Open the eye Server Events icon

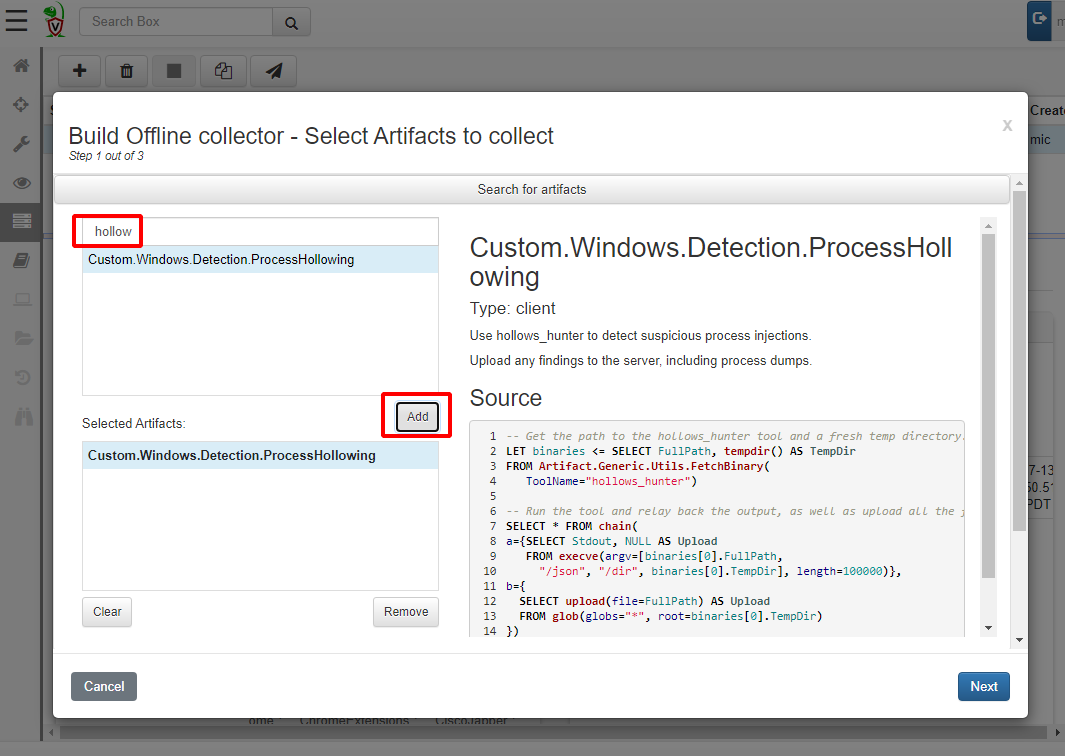[21, 183]
